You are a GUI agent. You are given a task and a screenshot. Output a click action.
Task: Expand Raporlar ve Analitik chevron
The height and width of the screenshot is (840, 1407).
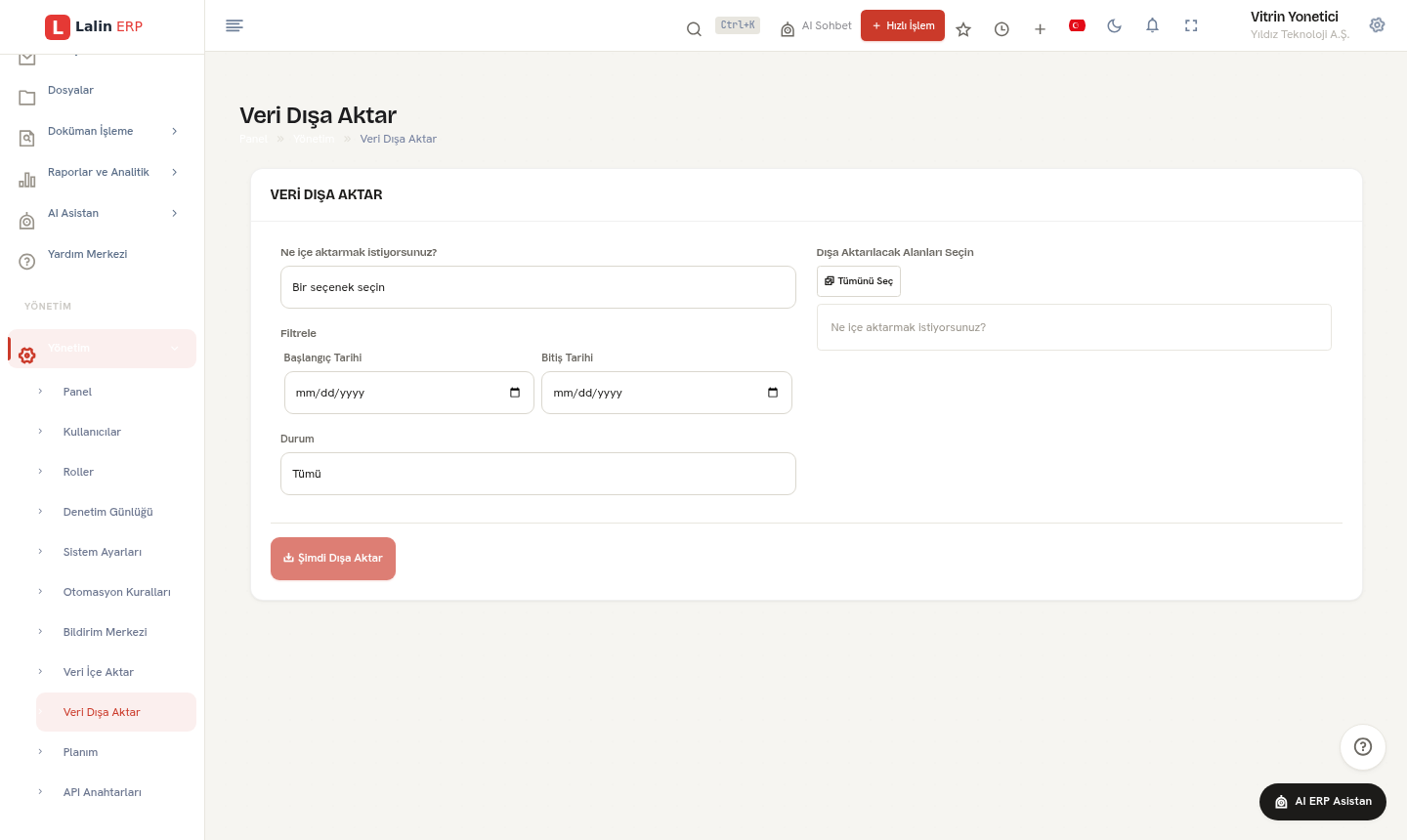[175, 172]
